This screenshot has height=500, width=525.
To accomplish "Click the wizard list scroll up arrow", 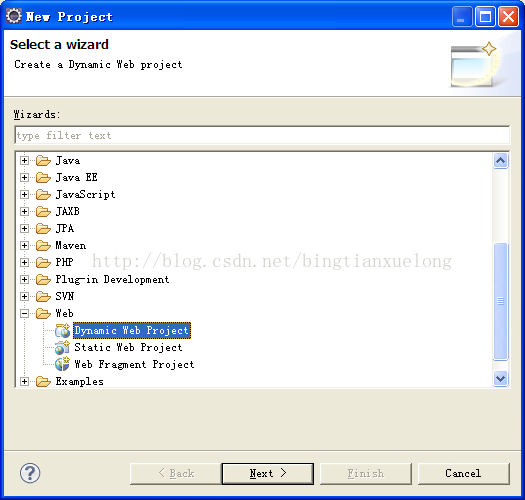I will (x=501, y=161).
